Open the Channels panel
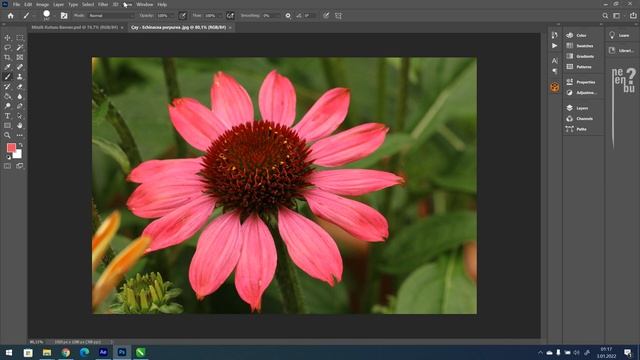The width and height of the screenshot is (640, 360). pyautogui.click(x=580, y=119)
